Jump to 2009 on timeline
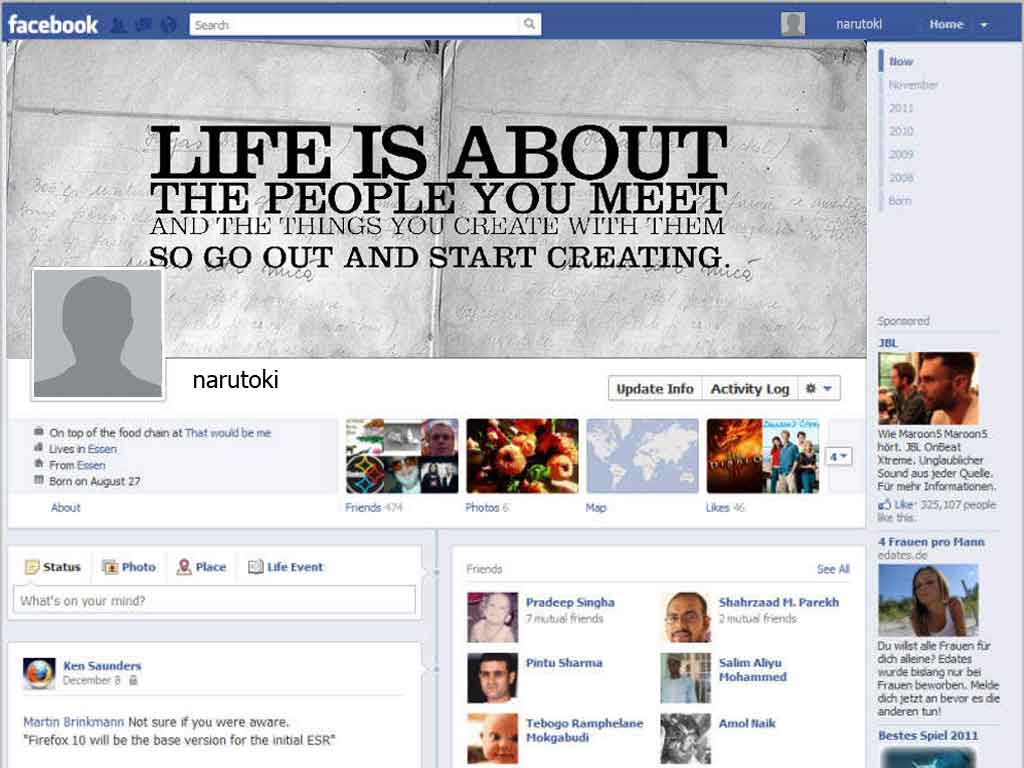Image resolution: width=1024 pixels, height=768 pixels. [901, 154]
